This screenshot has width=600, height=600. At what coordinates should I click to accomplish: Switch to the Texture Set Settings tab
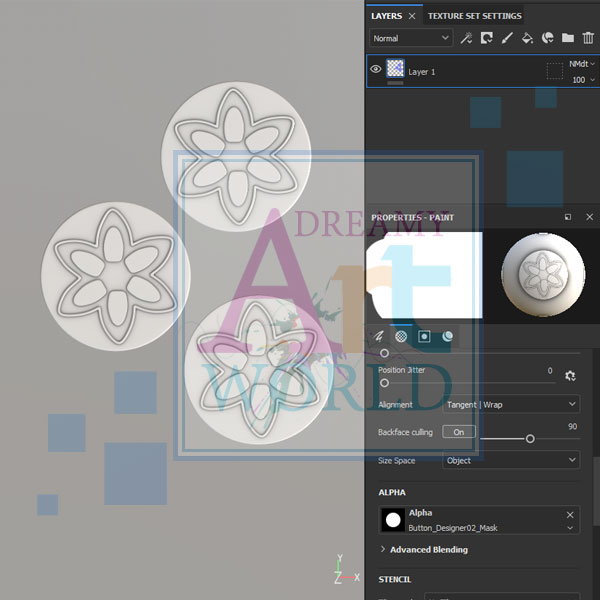474,16
